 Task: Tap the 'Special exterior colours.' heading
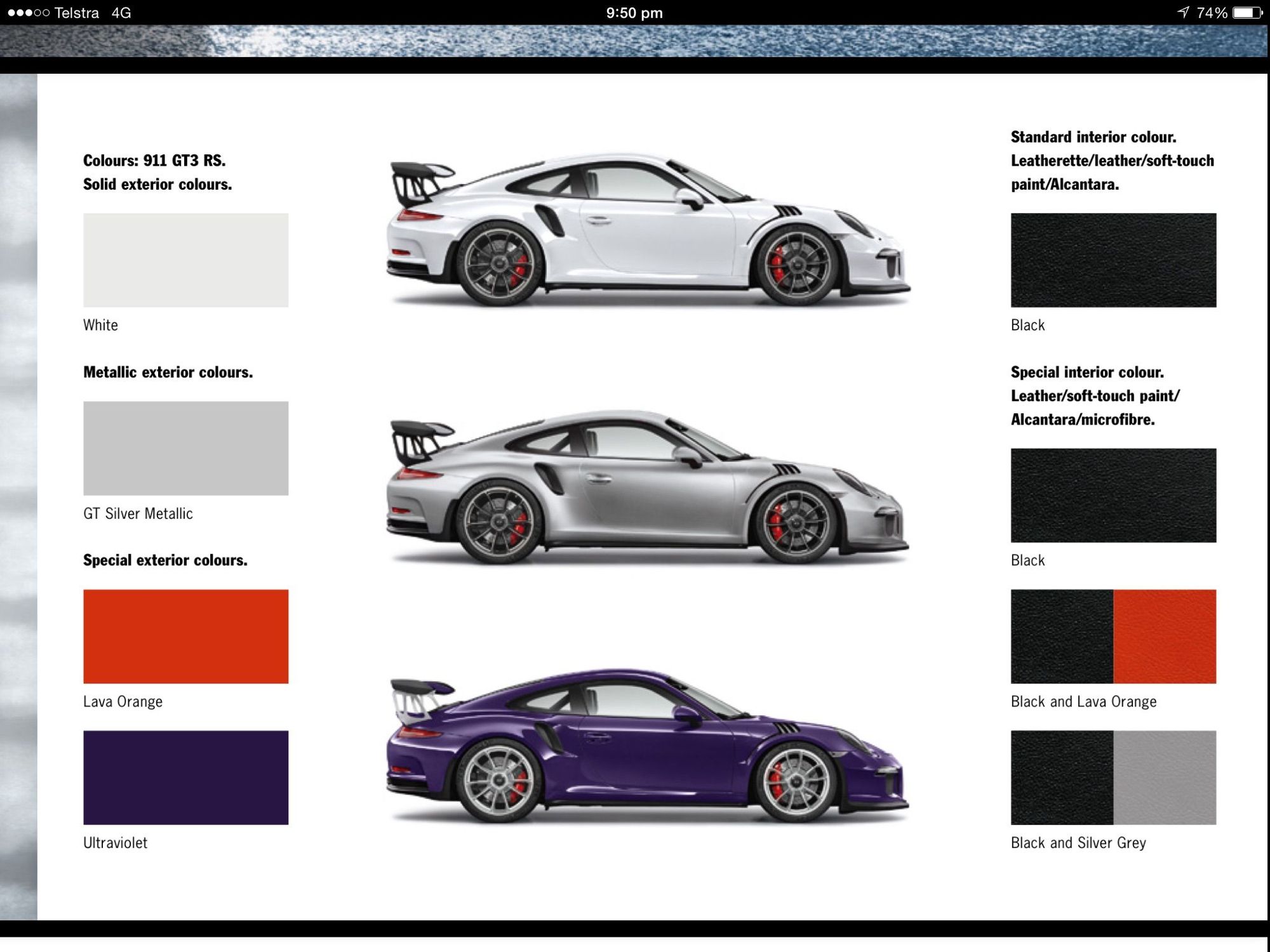165,560
